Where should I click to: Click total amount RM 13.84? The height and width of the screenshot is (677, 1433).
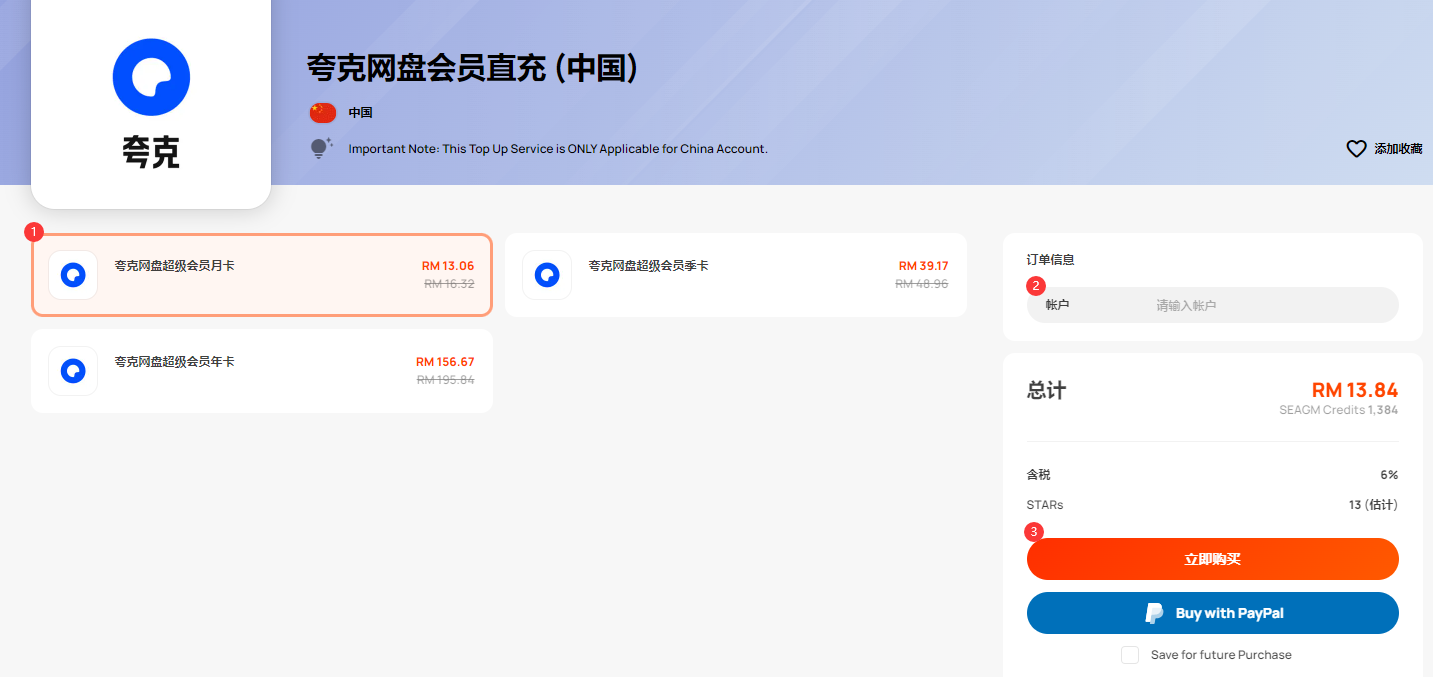point(1355,390)
